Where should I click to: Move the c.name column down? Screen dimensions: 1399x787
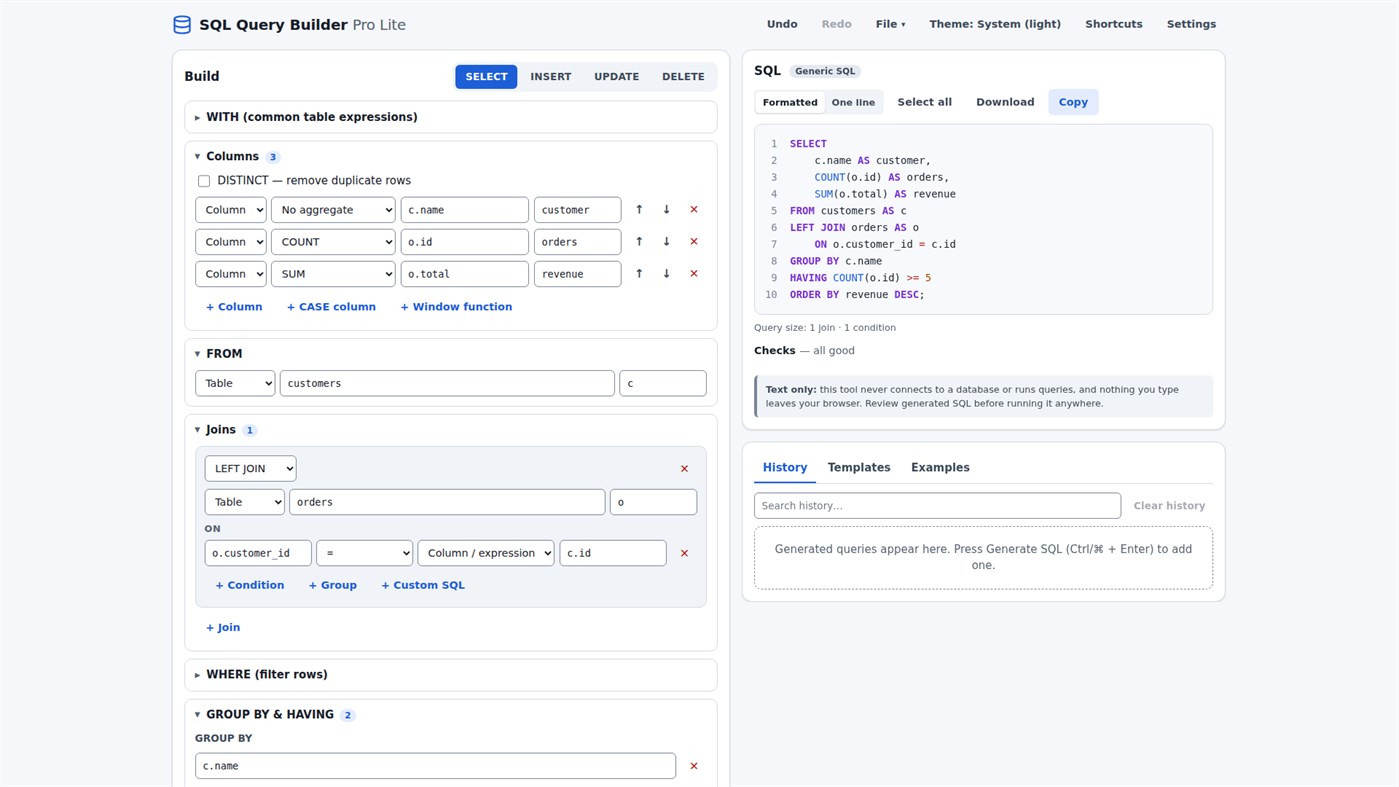(666, 210)
